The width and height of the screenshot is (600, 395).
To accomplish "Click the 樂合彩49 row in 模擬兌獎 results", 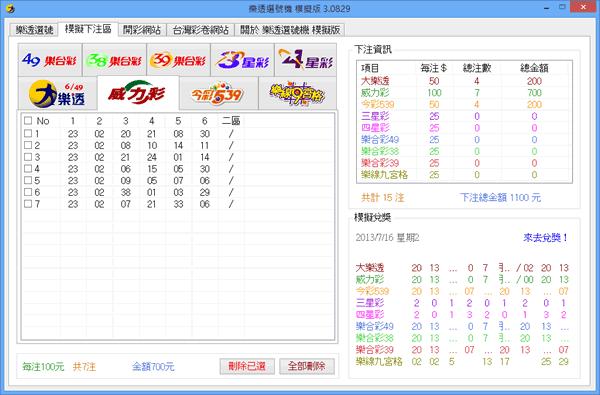I will [x=462, y=326].
